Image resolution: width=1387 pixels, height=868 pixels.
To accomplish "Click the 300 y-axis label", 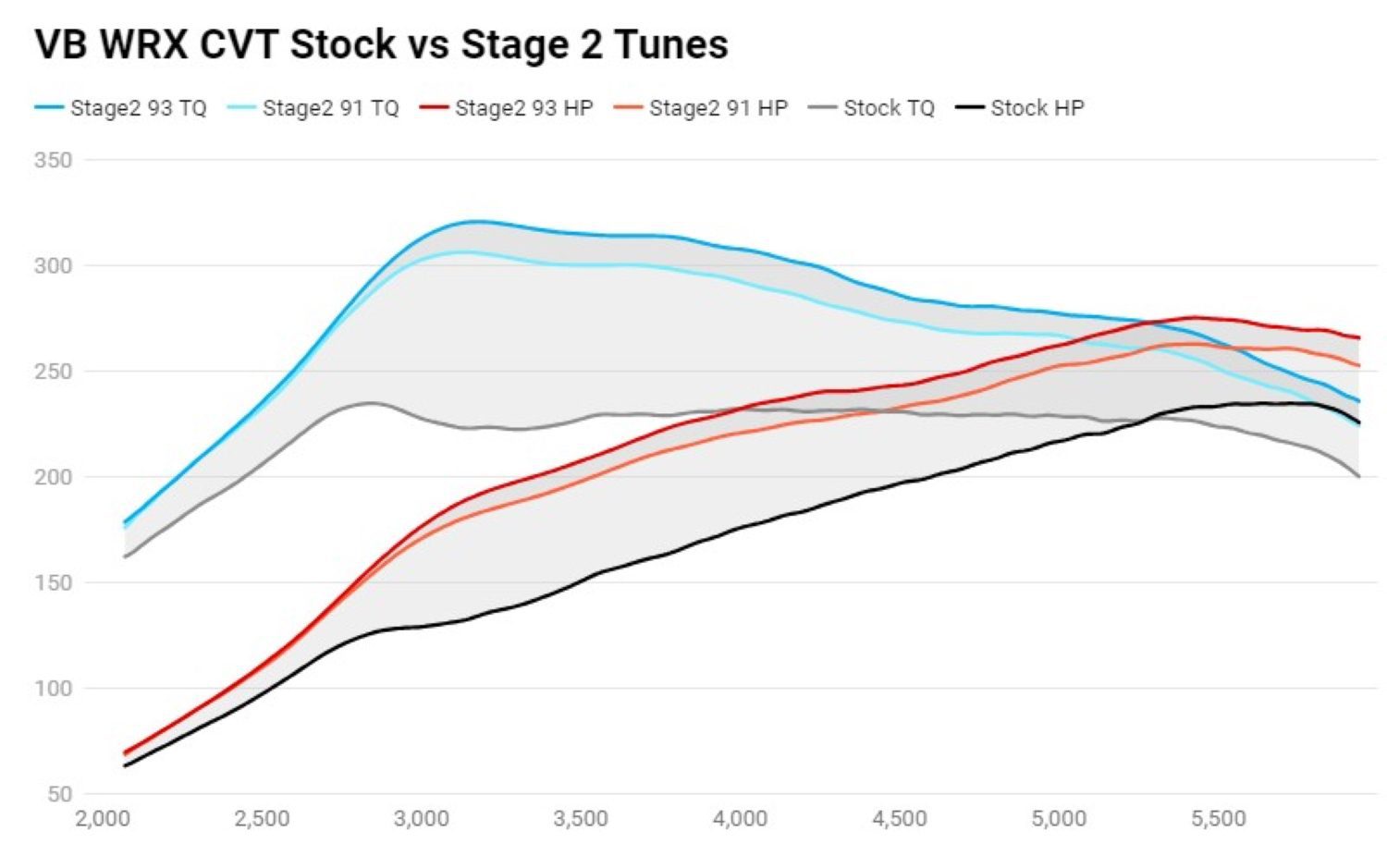I will point(53,266).
